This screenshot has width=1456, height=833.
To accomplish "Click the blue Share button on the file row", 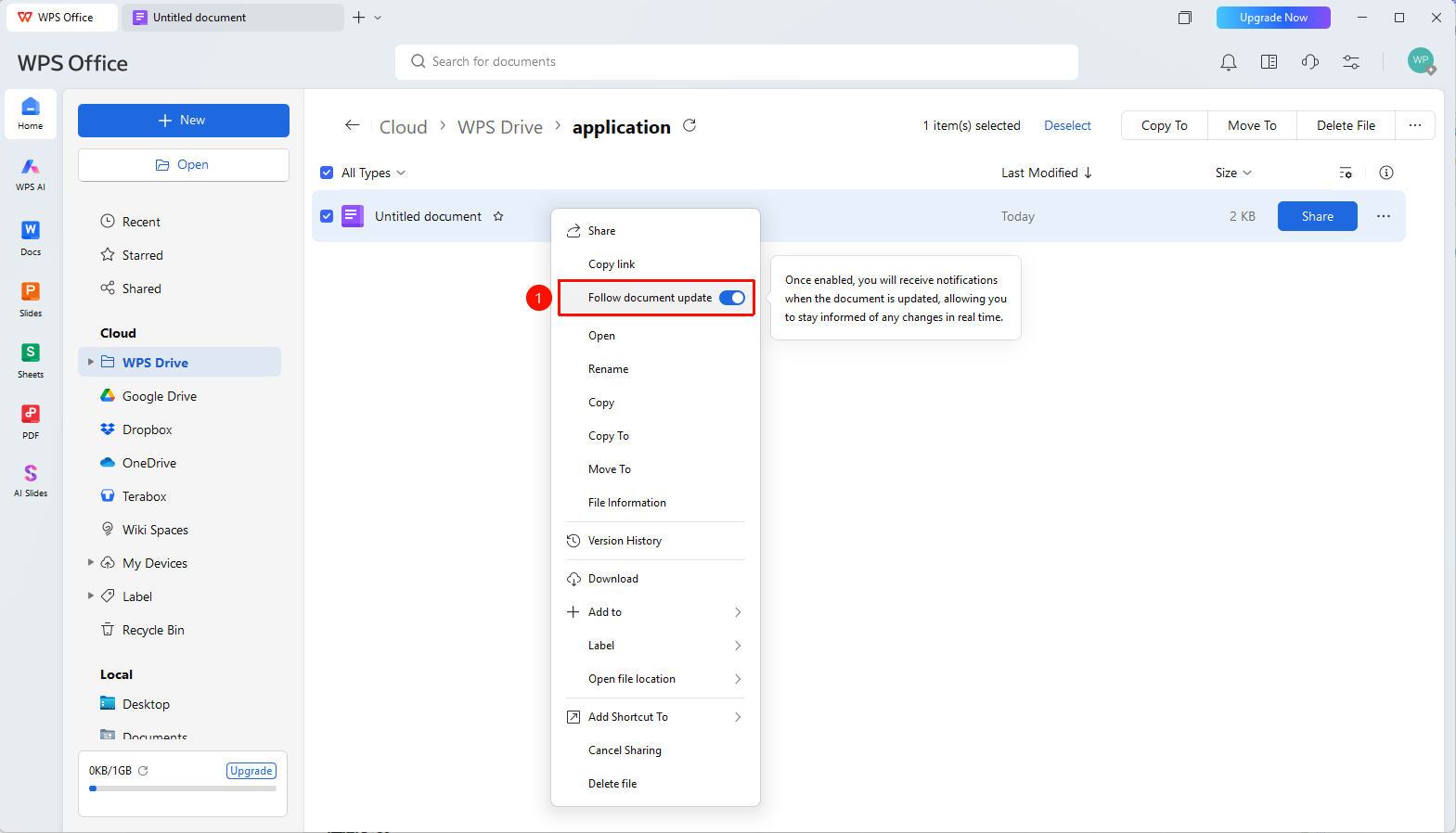I will [x=1317, y=216].
